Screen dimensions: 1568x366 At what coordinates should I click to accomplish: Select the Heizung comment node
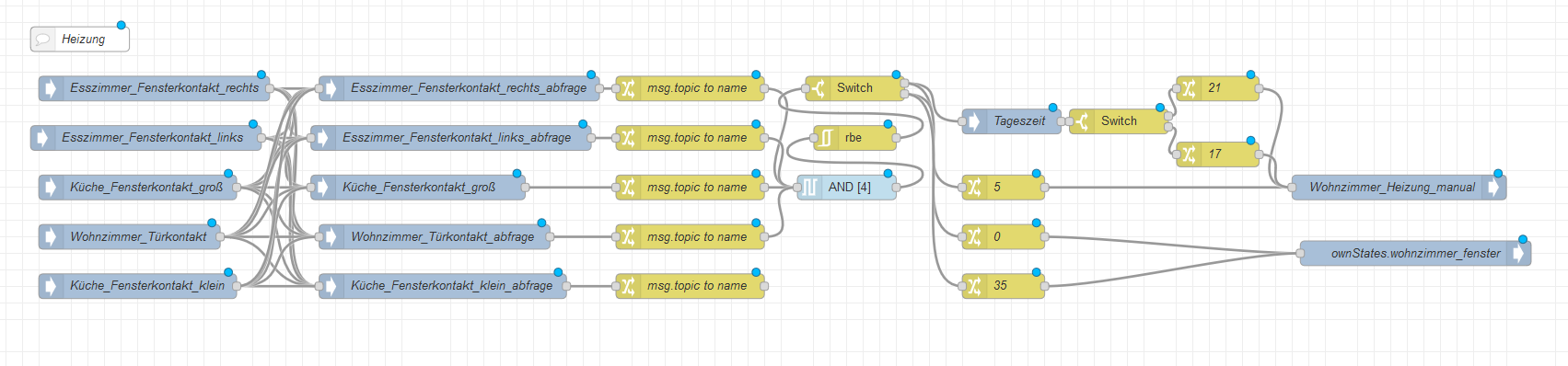[80, 39]
